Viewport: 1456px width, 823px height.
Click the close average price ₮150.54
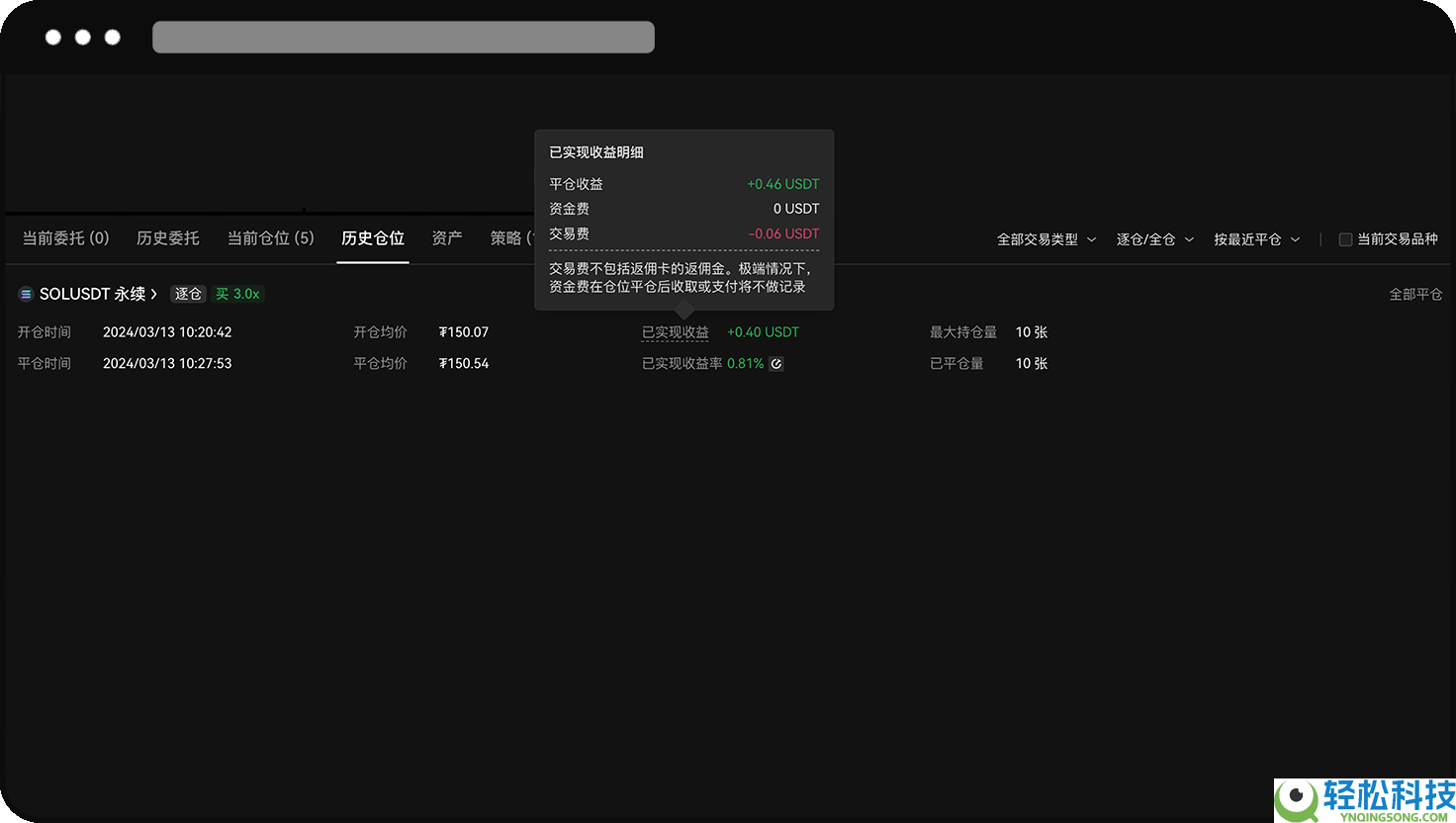click(x=464, y=364)
